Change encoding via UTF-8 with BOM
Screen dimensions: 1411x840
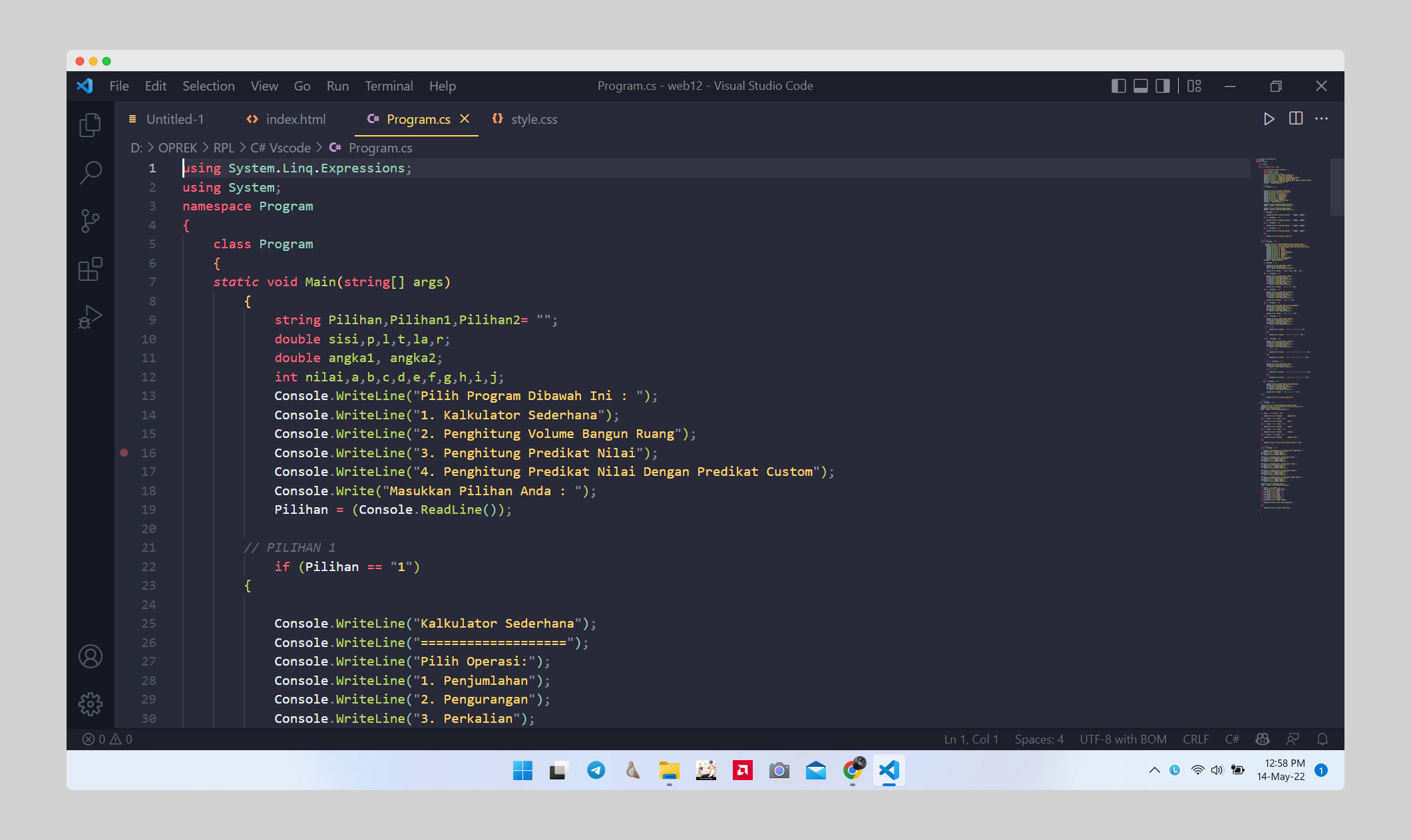pos(1123,739)
